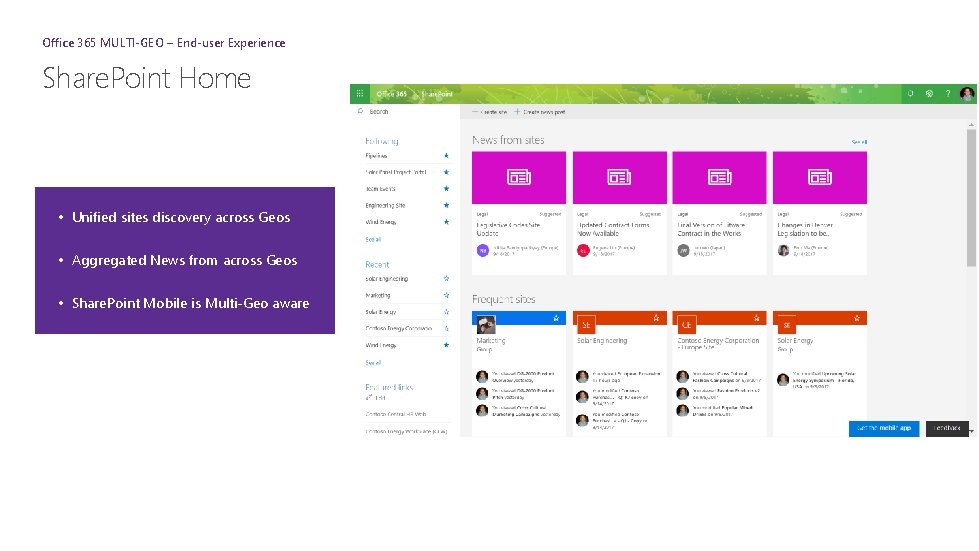Open Legislative news card thumbnail
The width and height of the screenshot is (979, 551).
(x=519, y=177)
